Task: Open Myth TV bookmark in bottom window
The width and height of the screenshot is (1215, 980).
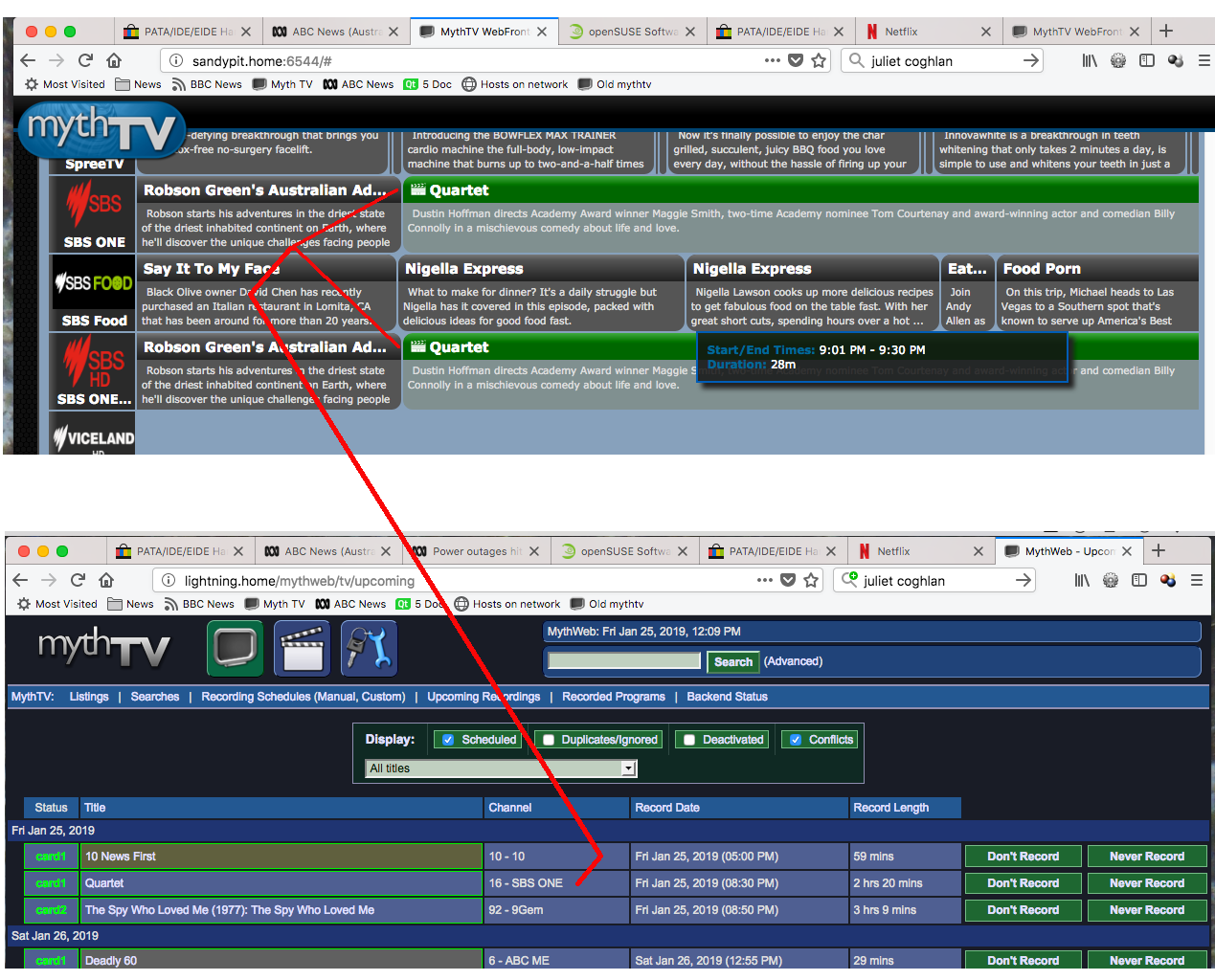Action: [x=275, y=604]
